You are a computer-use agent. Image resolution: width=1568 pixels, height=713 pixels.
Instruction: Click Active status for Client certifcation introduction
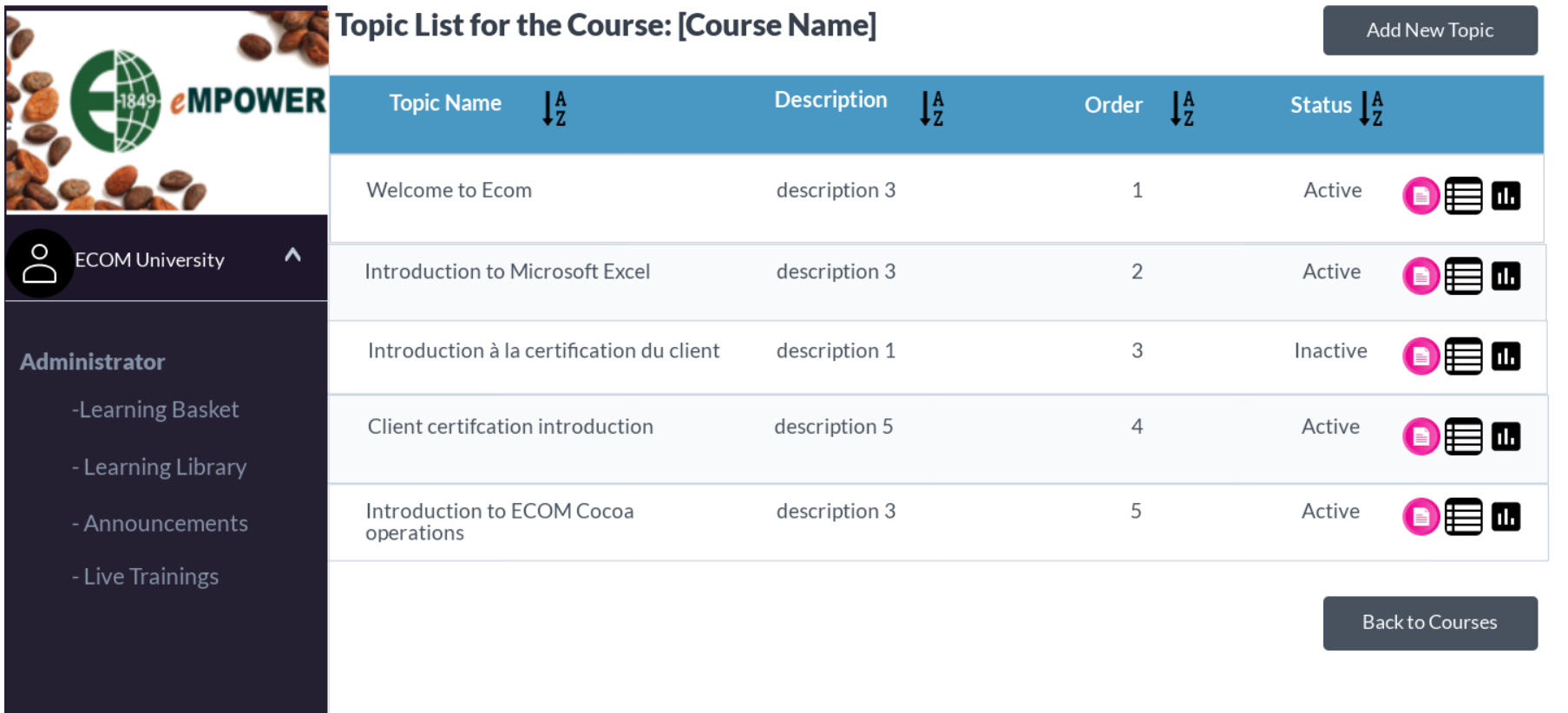[x=1330, y=427]
